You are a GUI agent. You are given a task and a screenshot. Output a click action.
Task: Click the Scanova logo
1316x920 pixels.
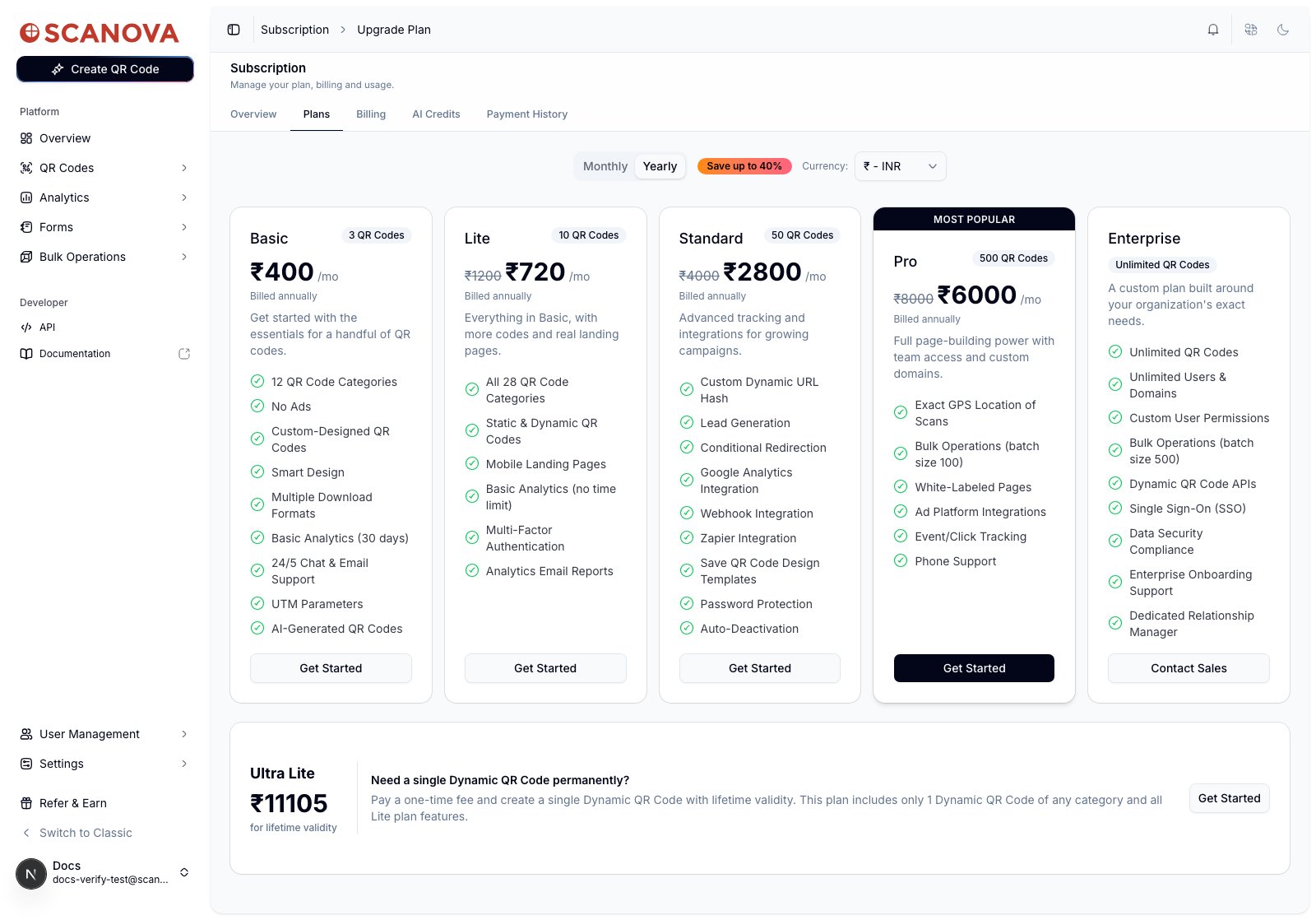100,33
